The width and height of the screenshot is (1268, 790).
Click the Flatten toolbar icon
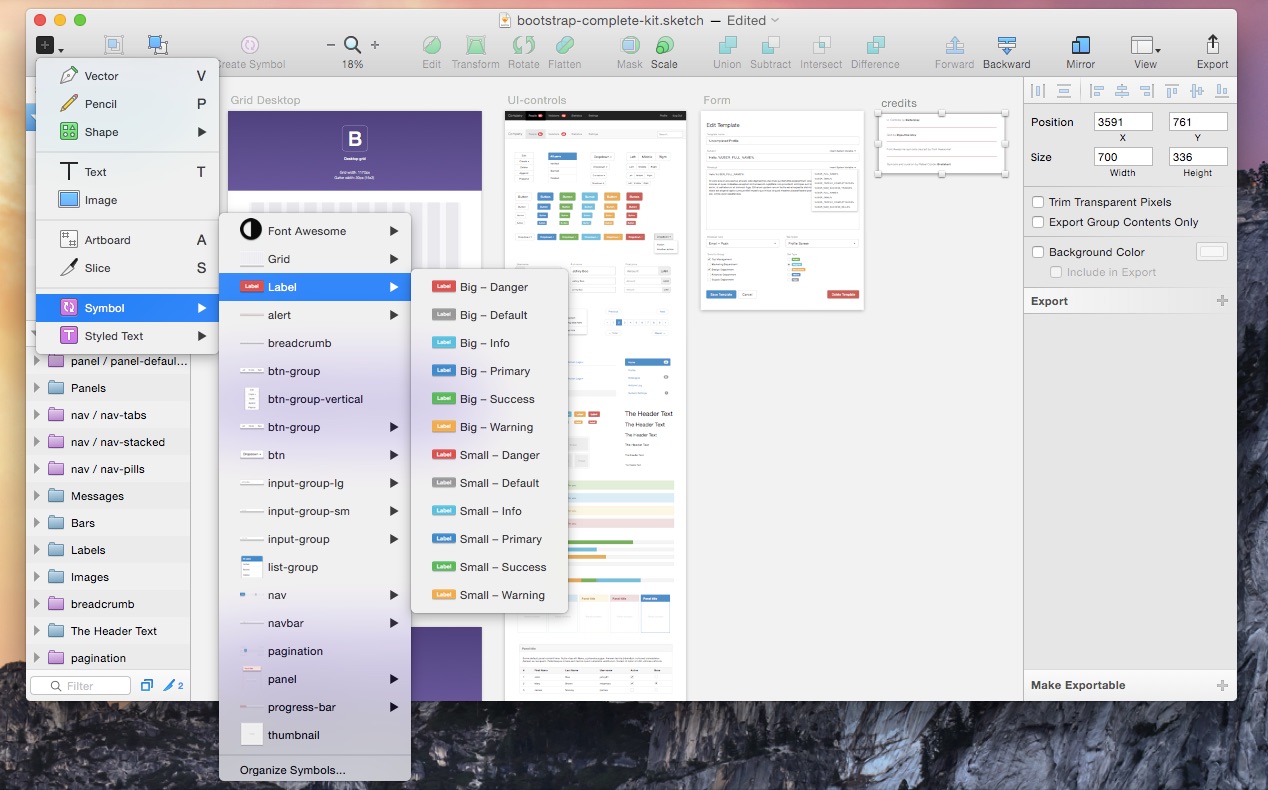tap(564, 45)
